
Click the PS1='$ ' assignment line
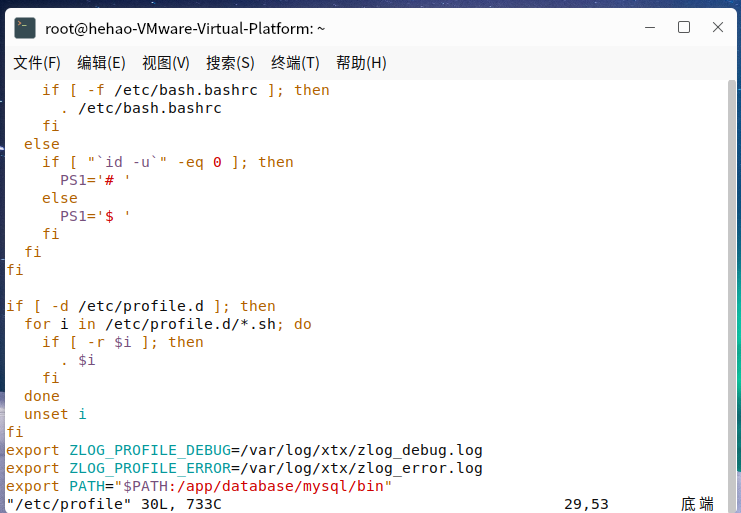pos(95,216)
